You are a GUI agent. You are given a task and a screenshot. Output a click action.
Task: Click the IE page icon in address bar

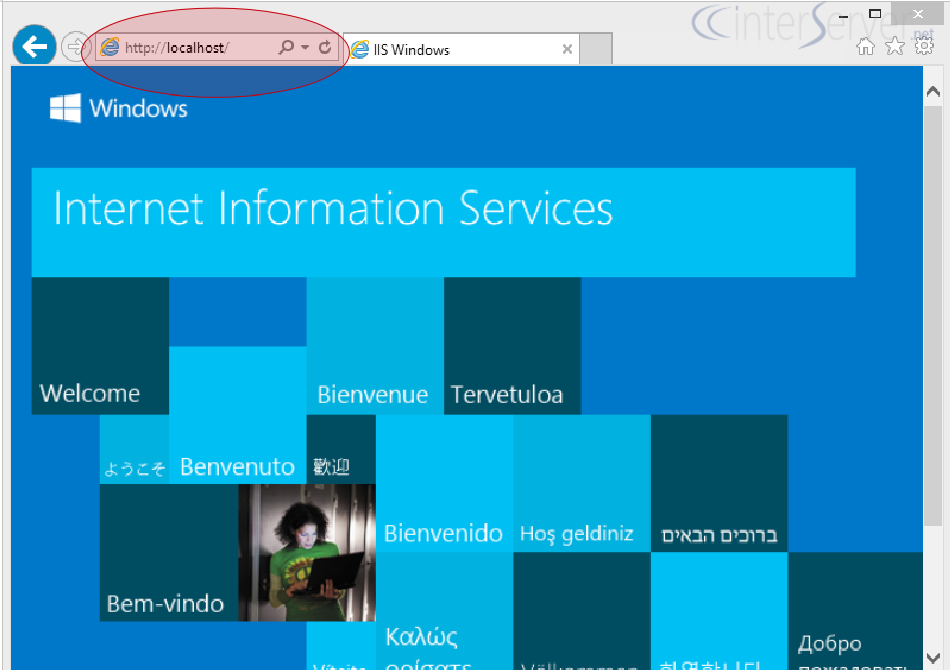(x=110, y=47)
